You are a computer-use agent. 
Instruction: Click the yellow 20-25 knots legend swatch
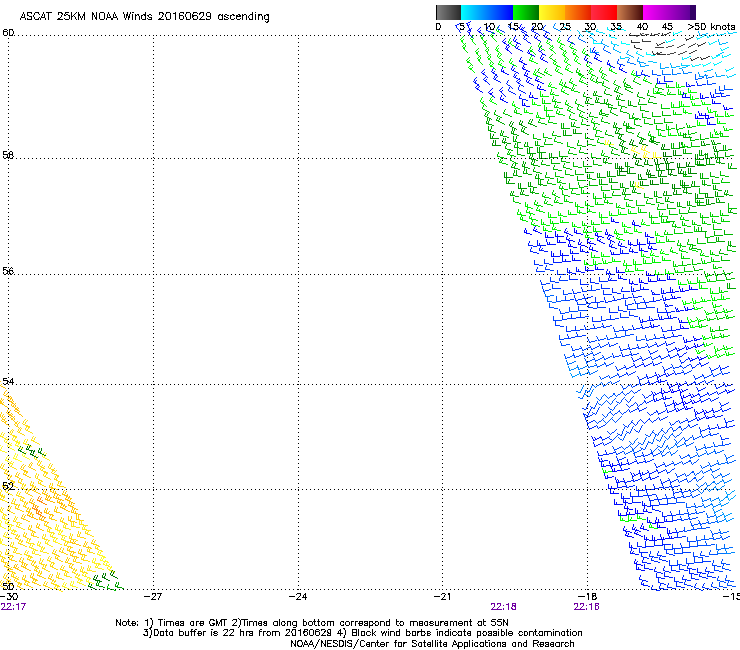click(552, 12)
